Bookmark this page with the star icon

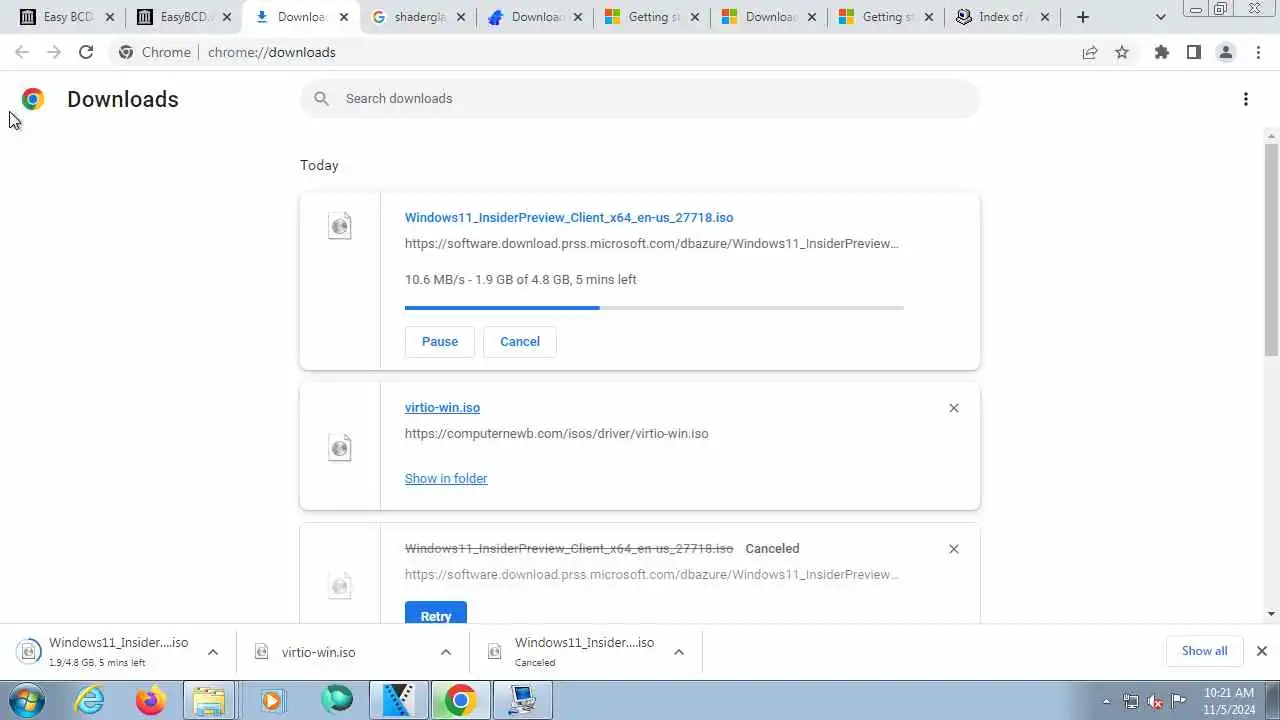pos(1122,52)
